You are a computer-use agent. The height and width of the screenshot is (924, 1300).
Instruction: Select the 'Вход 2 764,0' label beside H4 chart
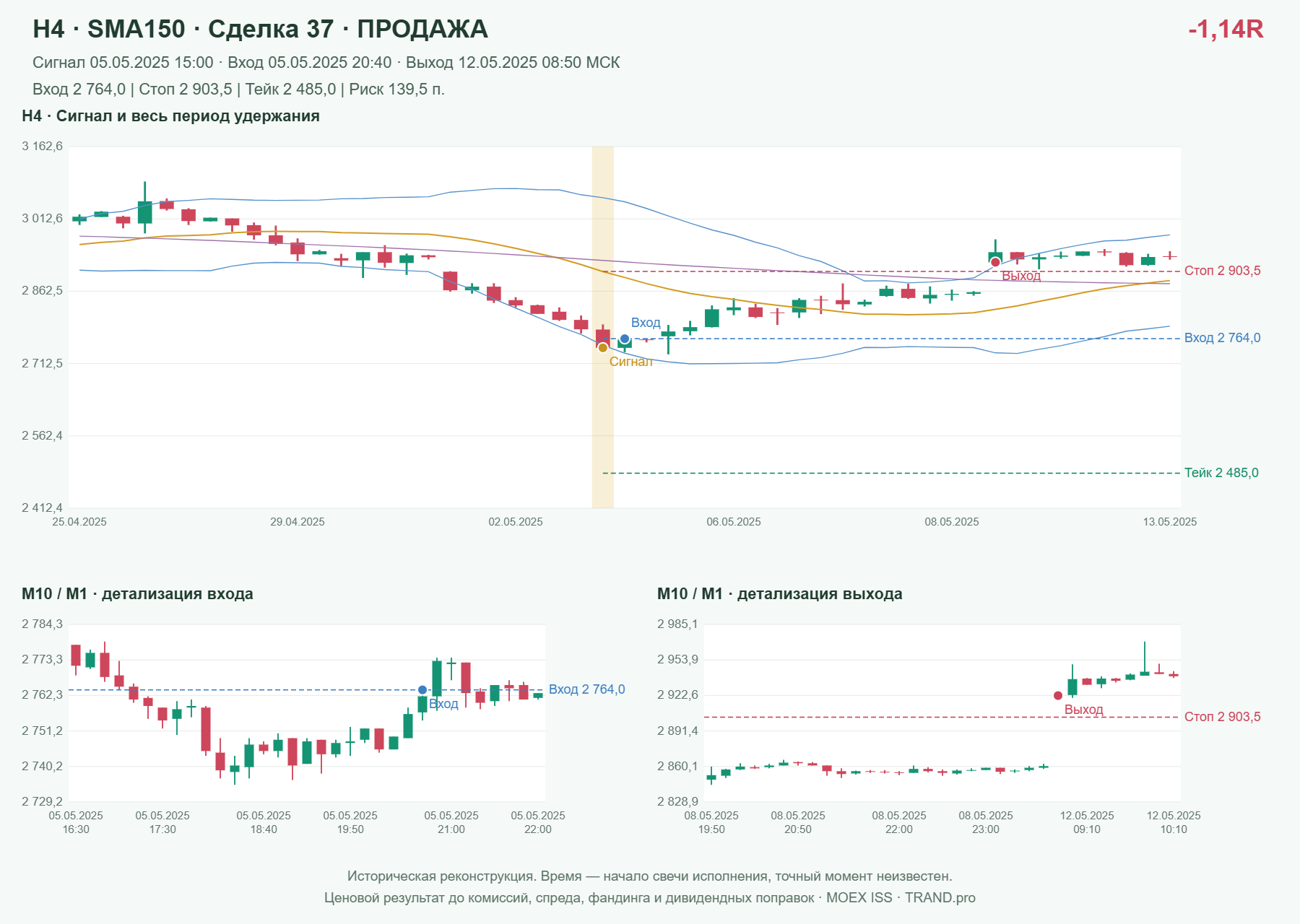click(x=1223, y=338)
